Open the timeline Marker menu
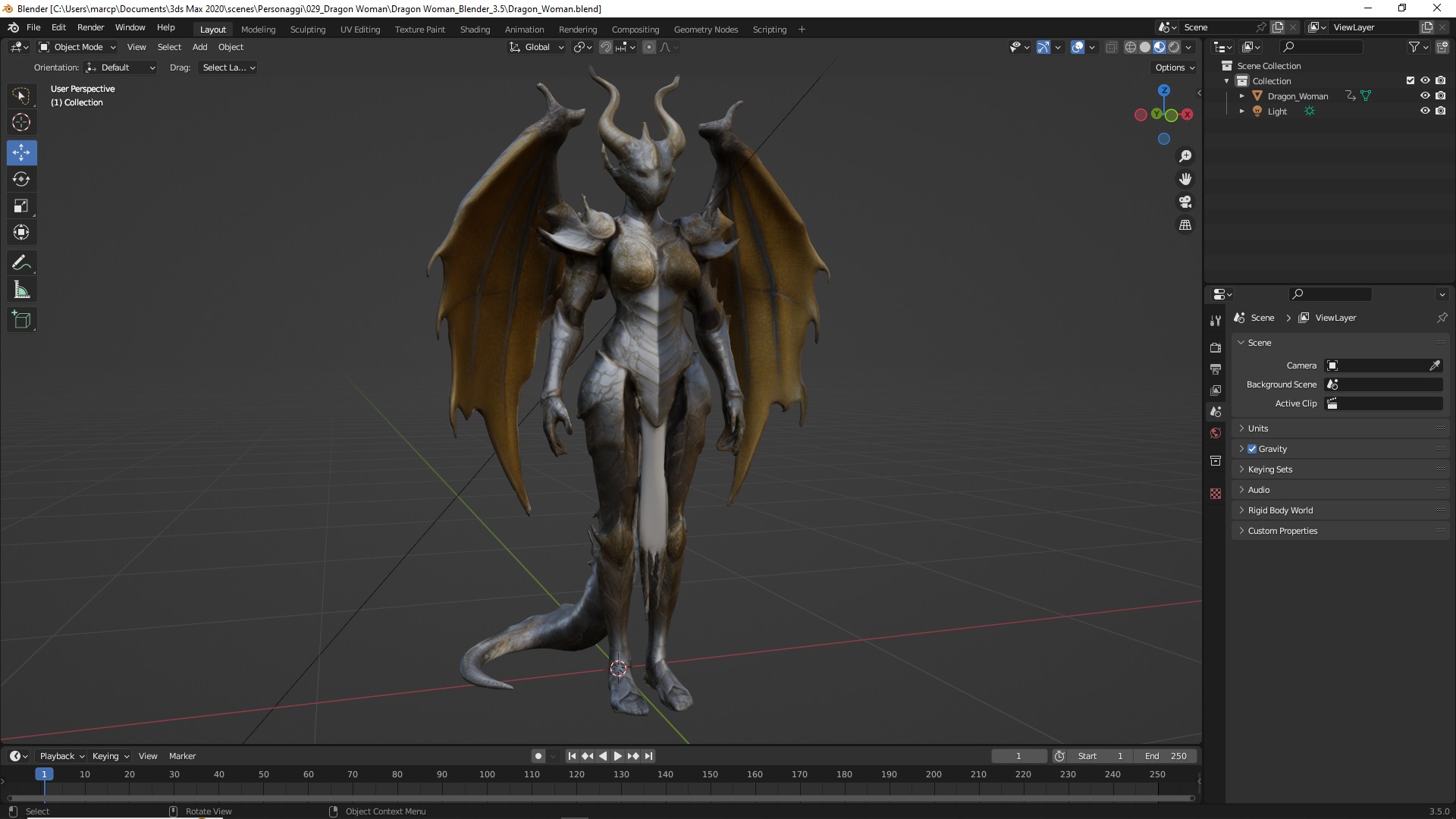 point(182,756)
